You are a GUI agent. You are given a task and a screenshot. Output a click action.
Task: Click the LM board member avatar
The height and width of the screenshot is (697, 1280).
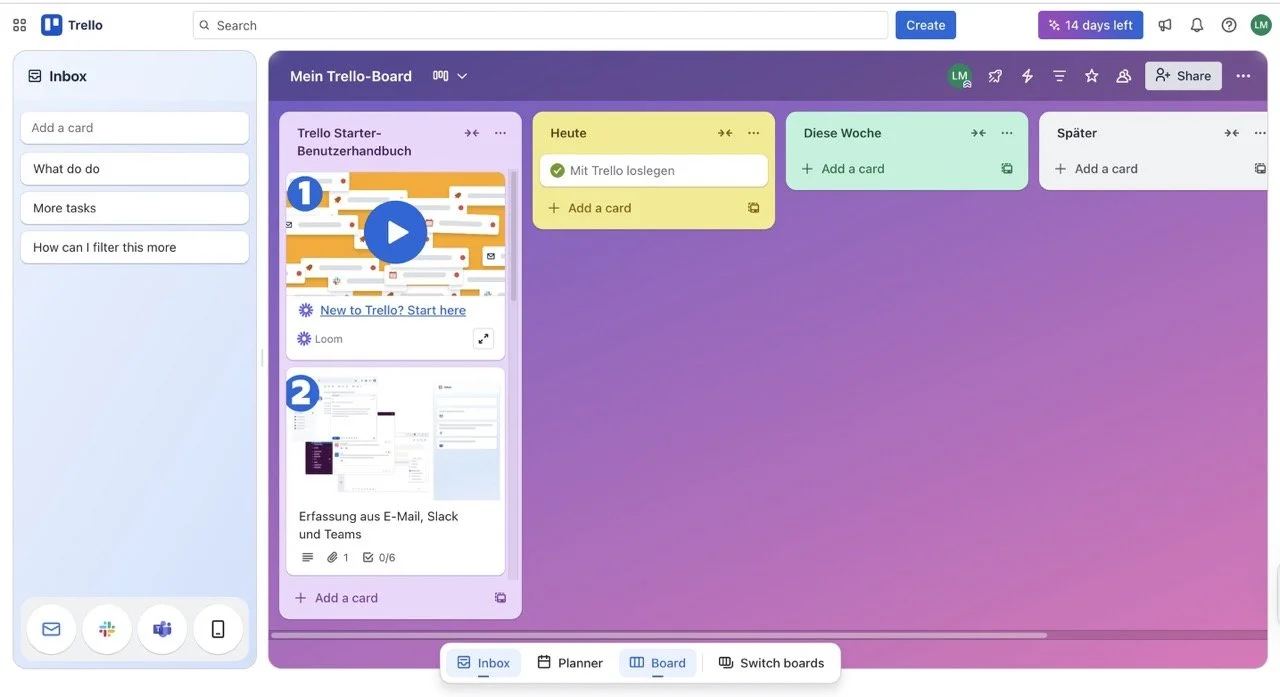(960, 76)
